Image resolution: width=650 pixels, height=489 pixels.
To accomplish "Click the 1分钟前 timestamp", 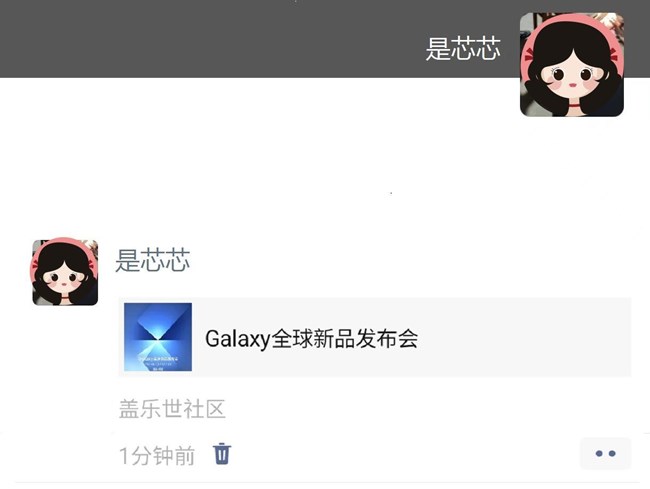I will (x=157, y=455).
